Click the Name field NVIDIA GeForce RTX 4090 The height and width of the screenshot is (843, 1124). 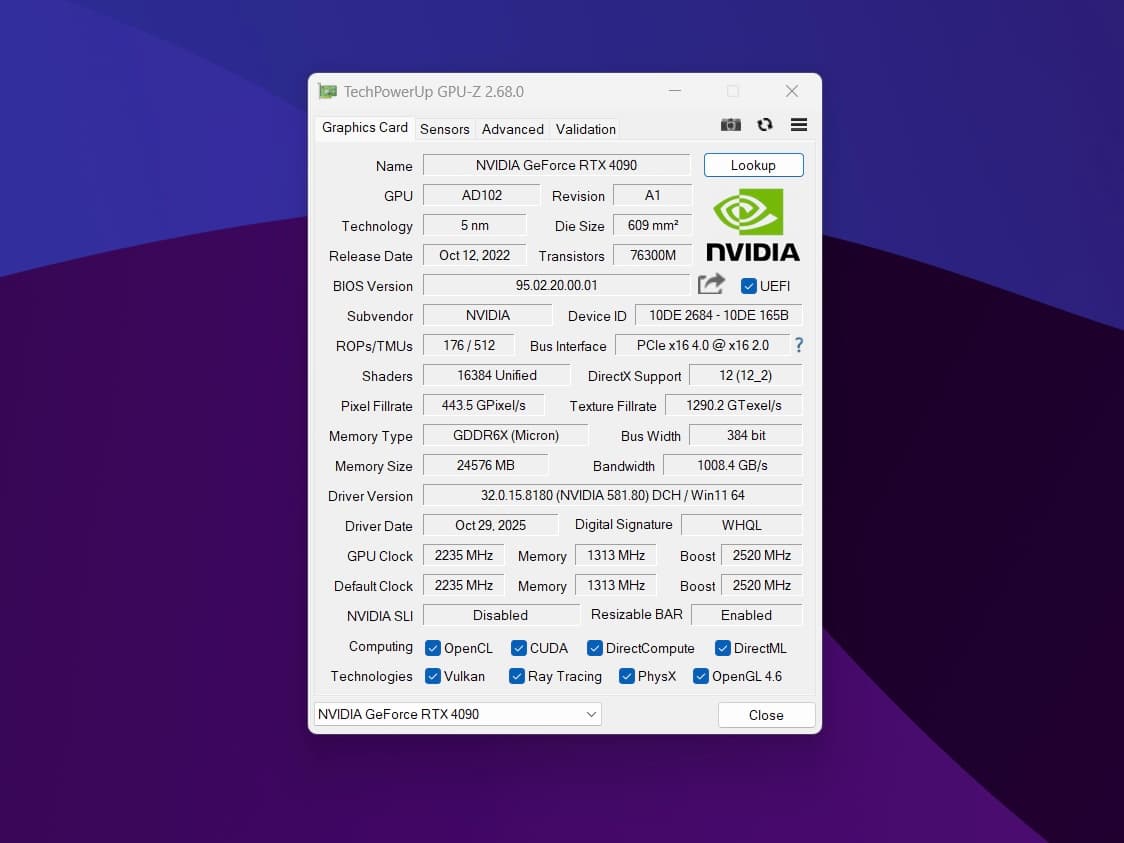pos(556,165)
